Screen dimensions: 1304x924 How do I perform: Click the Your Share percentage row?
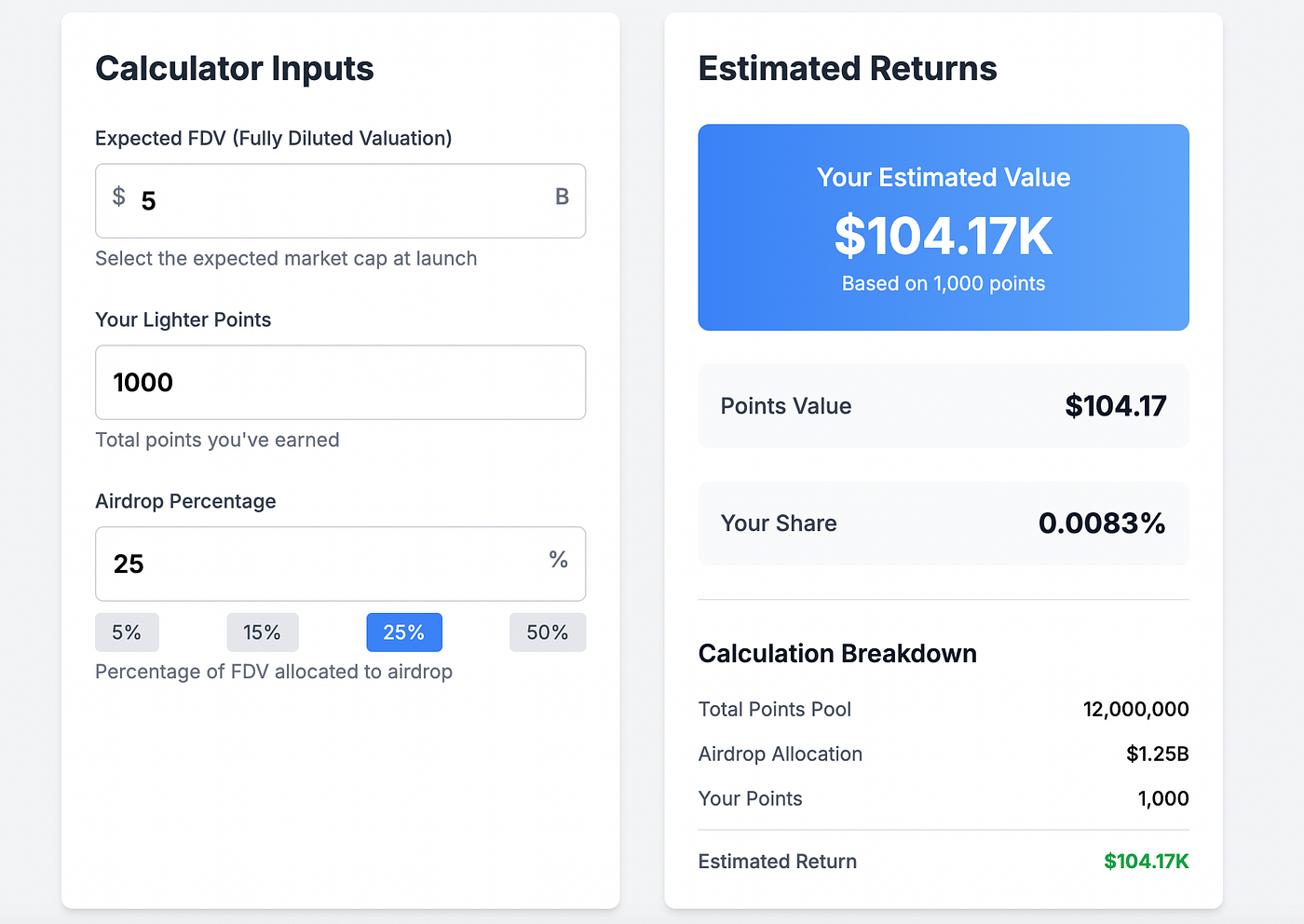coord(943,523)
